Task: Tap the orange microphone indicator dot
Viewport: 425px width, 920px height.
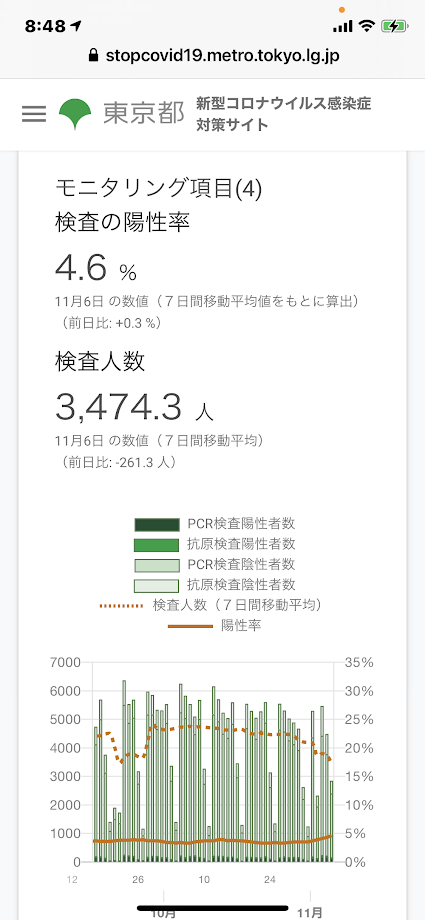Action: [x=342, y=9]
